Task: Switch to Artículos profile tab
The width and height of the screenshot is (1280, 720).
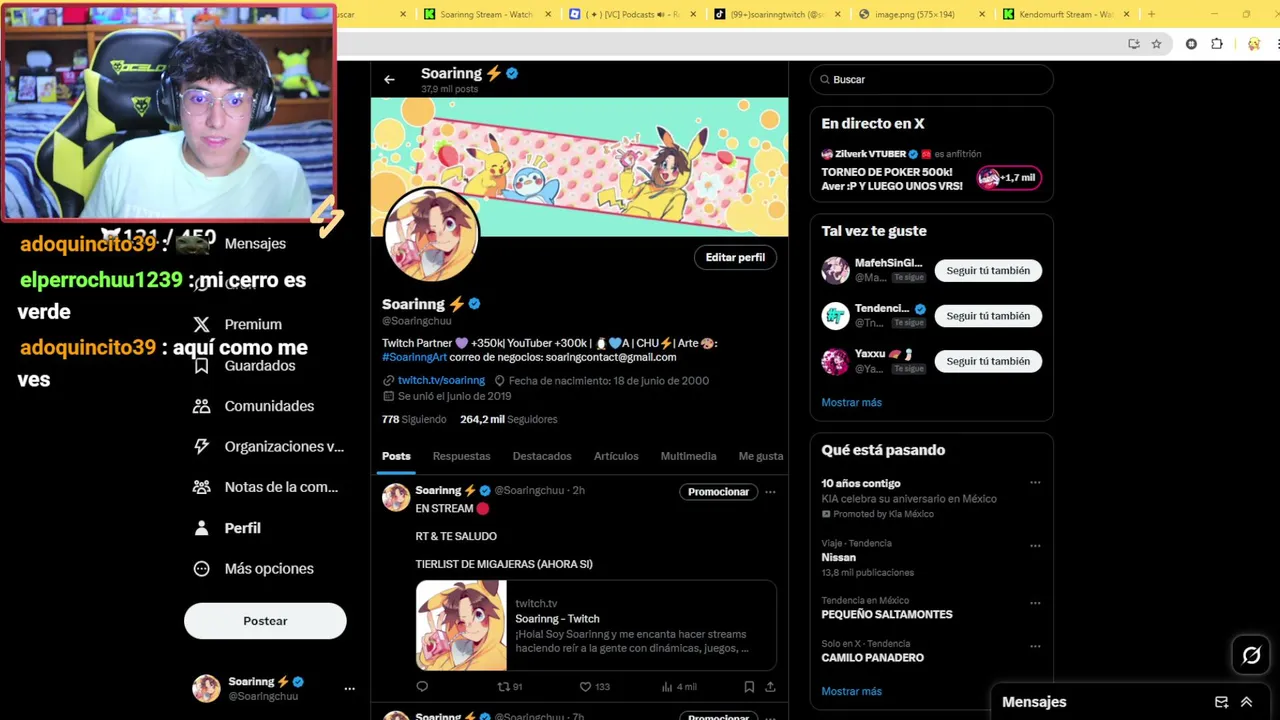Action: [616, 456]
